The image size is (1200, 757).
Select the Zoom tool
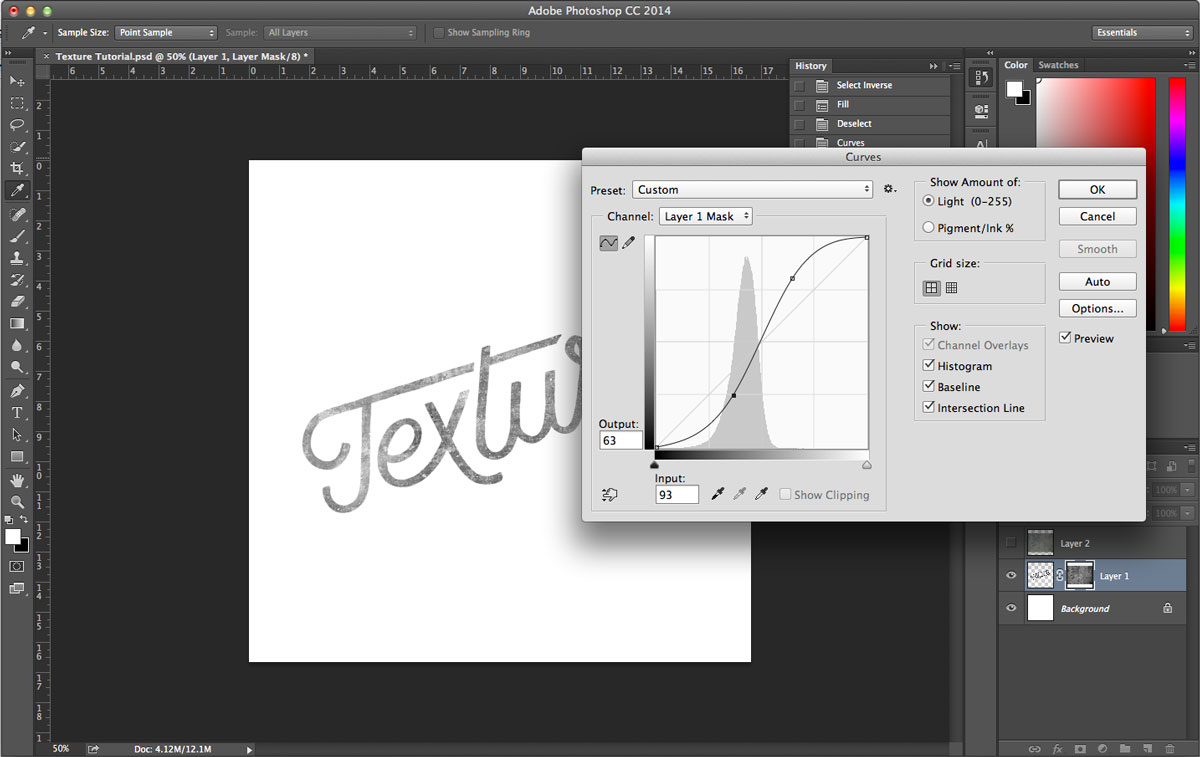(17, 503)
